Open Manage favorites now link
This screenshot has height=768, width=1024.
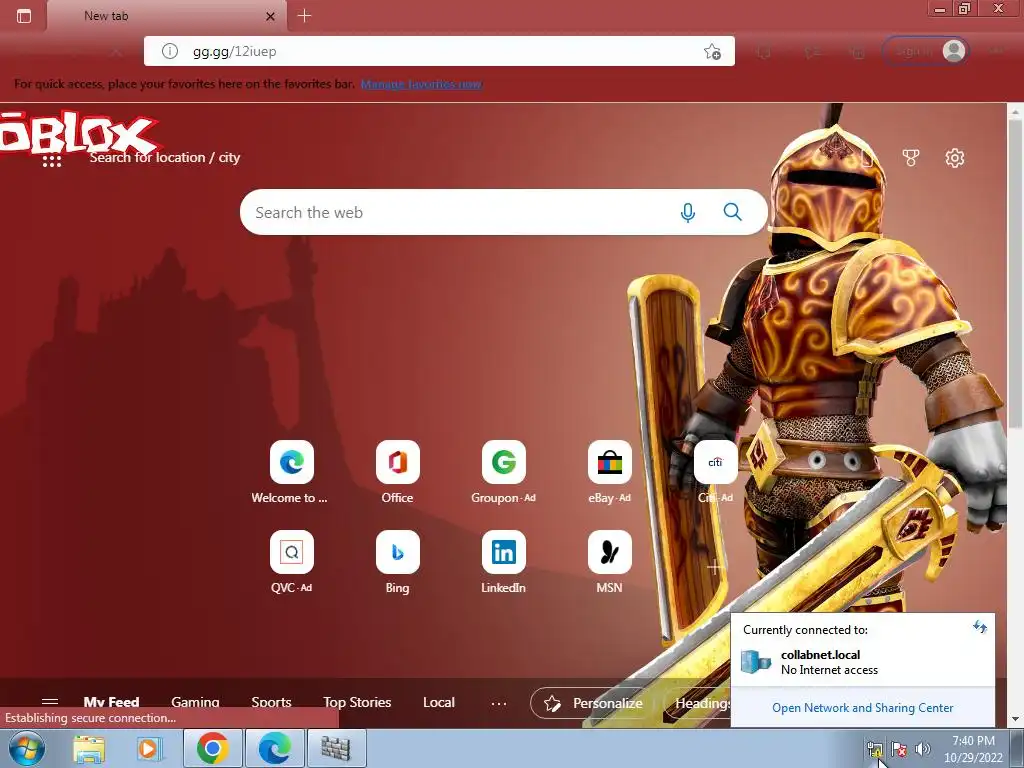click(x=422, y=84)
